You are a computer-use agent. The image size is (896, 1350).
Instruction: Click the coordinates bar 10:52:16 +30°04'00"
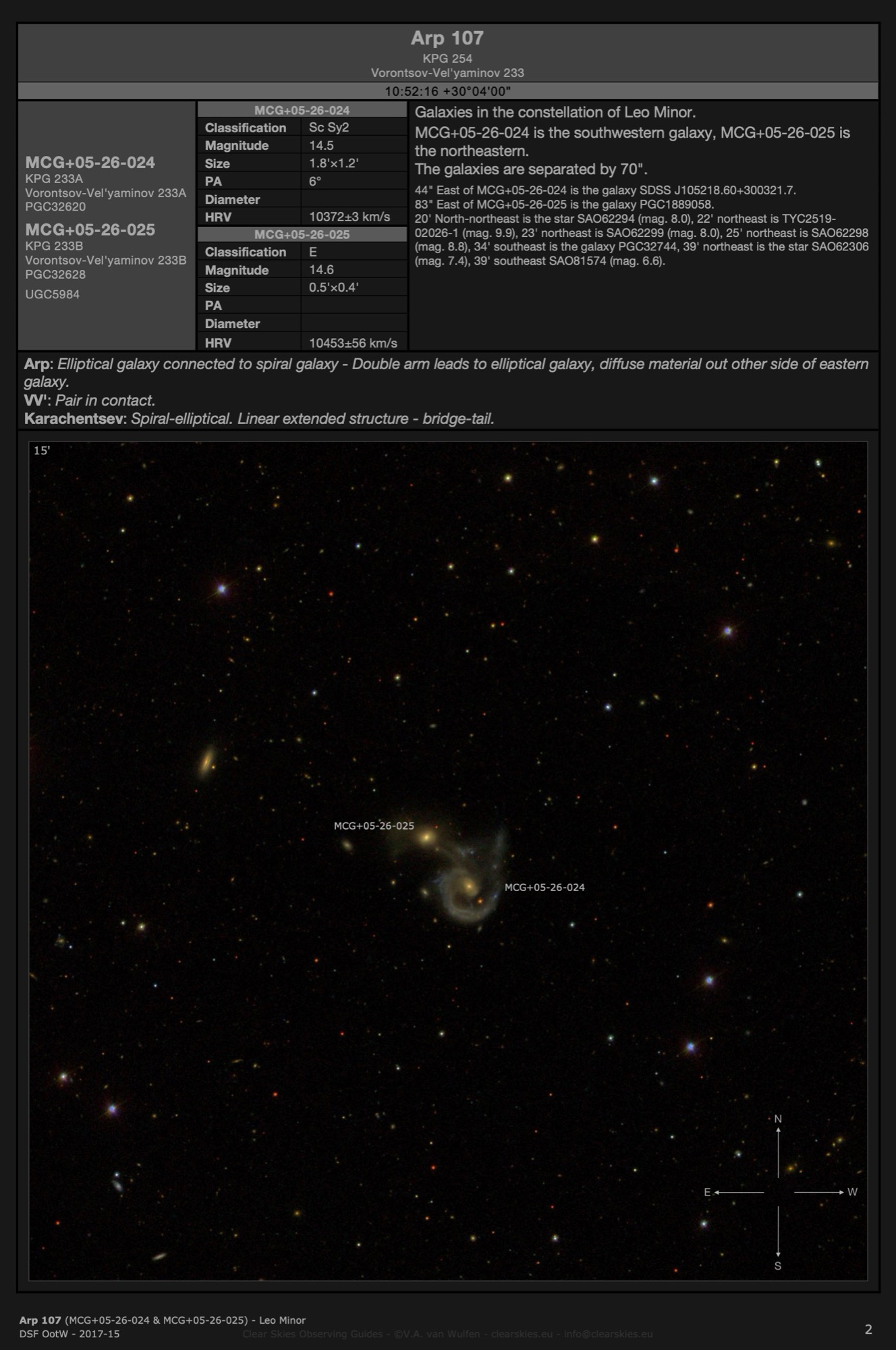[447, 91]
